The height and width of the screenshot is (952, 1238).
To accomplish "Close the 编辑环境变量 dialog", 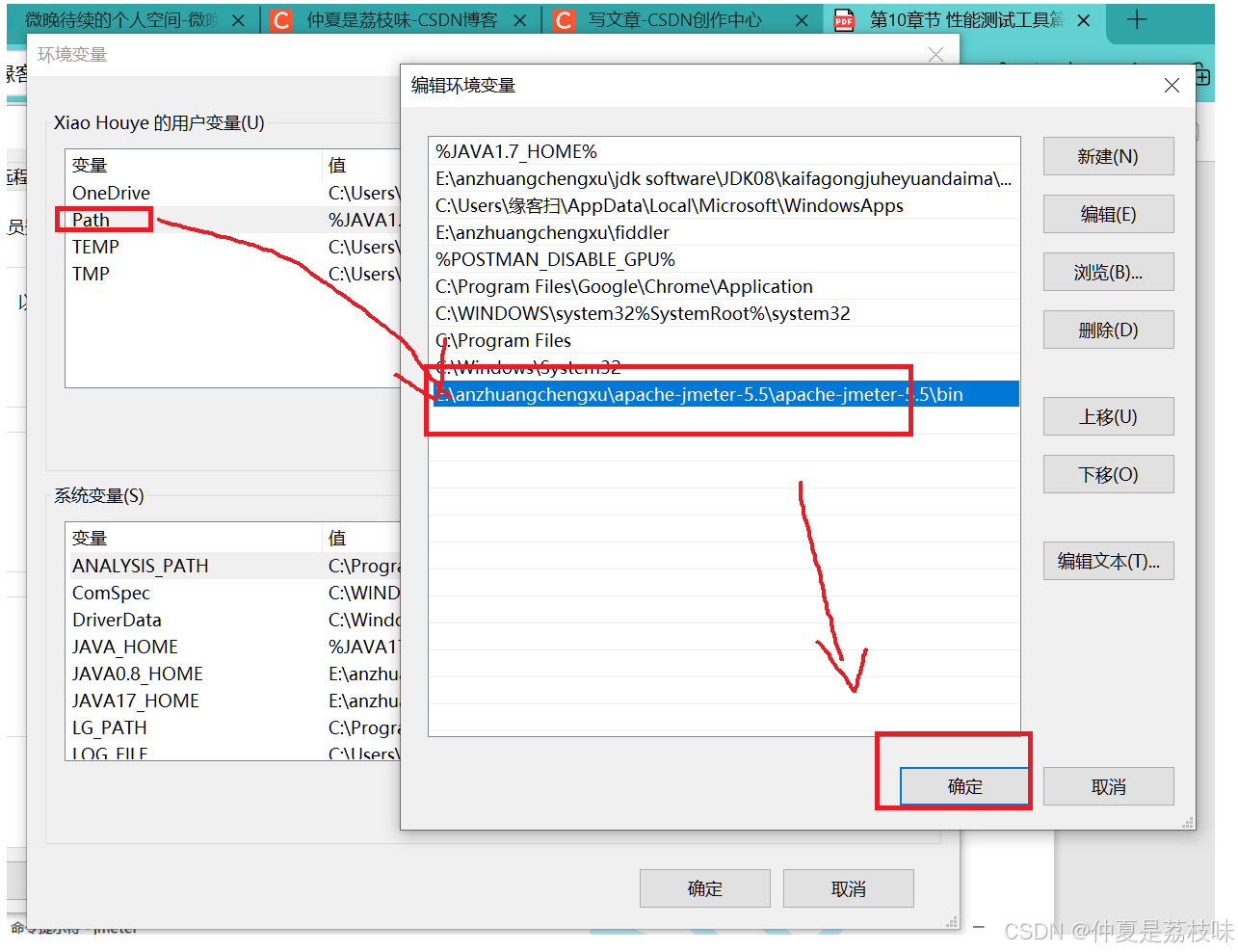I will pos(1172,86).
